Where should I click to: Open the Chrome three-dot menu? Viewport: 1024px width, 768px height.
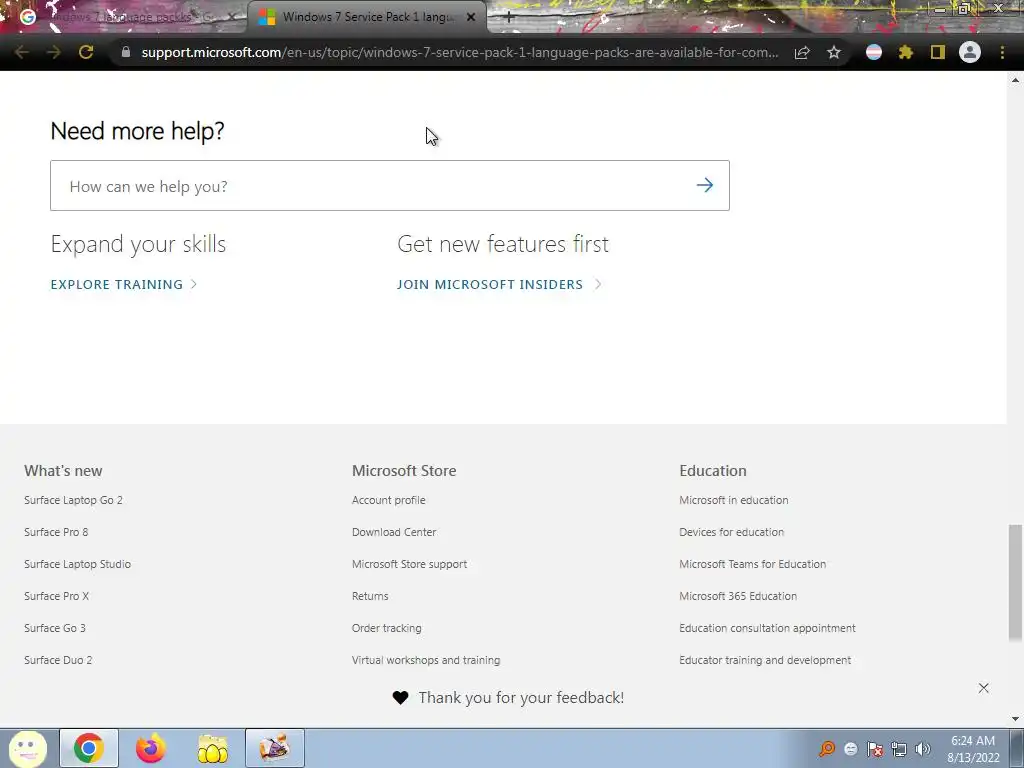(x=1002, y=52)
